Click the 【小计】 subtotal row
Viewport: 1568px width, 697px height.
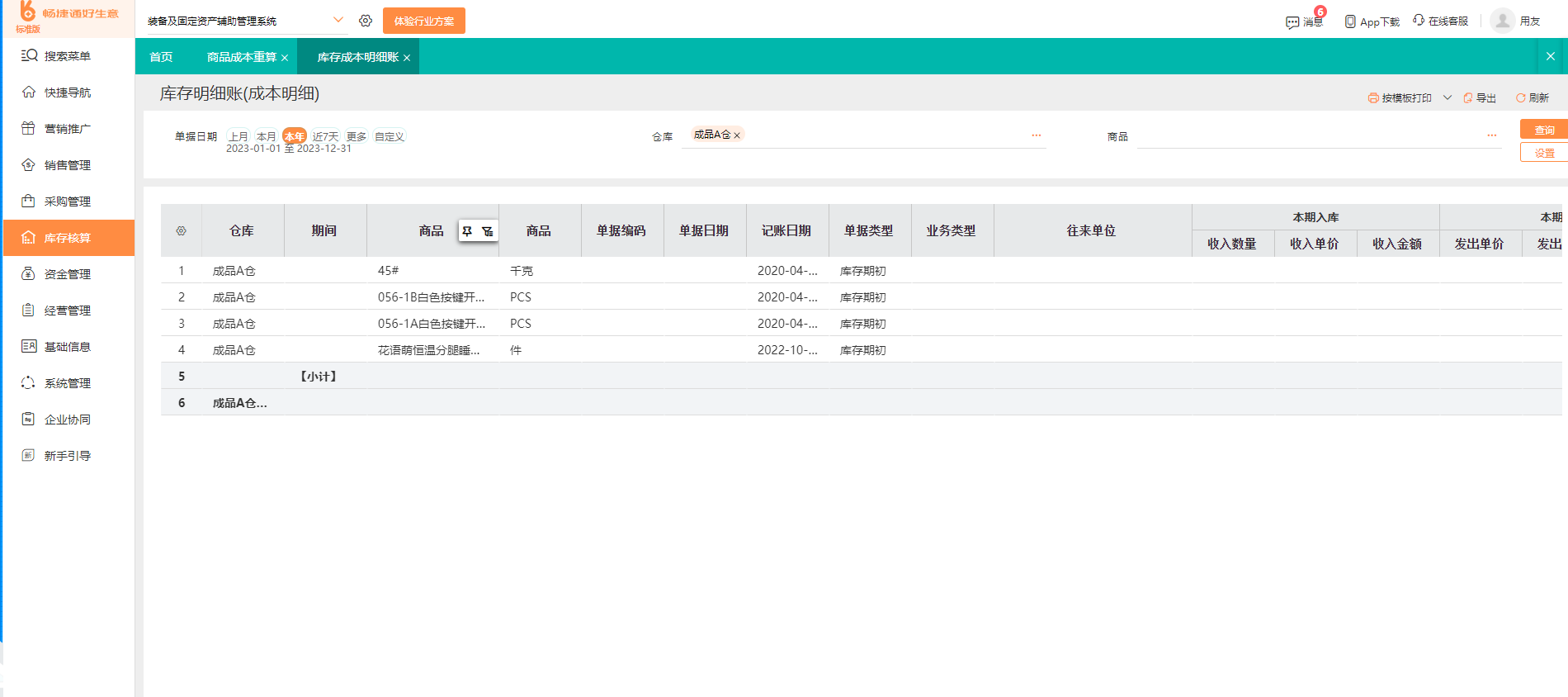coord(861,376)
